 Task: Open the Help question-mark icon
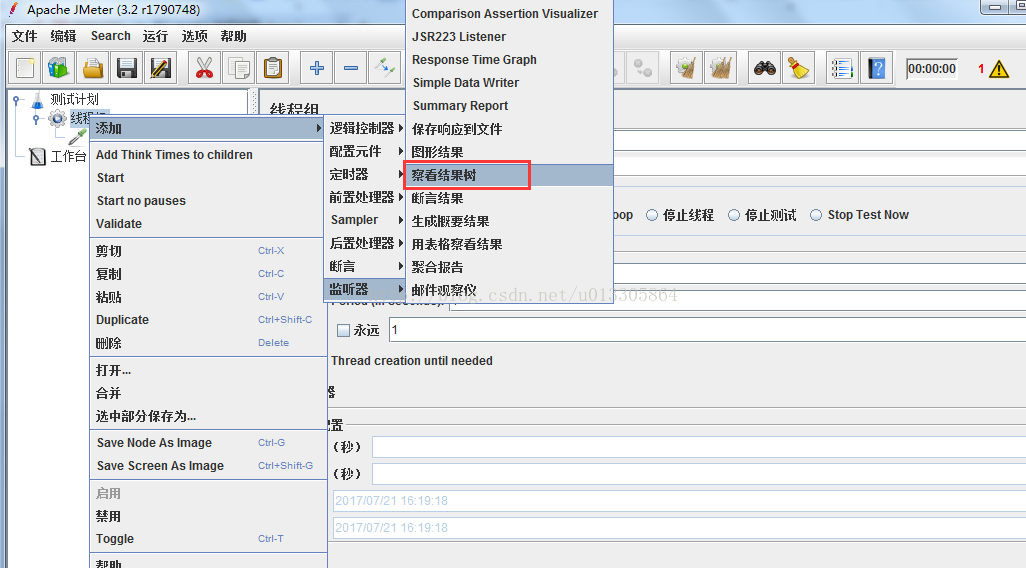(877, 68)
